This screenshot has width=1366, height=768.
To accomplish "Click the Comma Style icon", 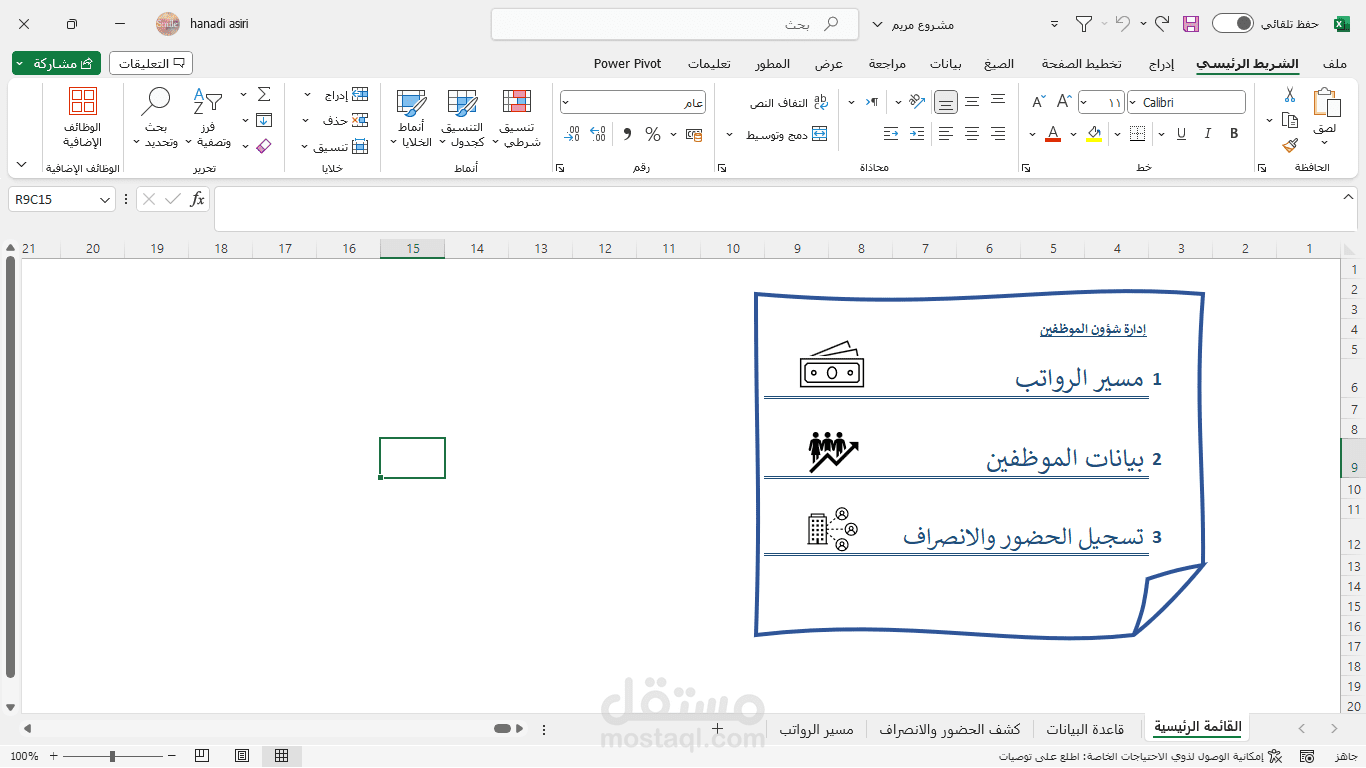I will [627, 134].
